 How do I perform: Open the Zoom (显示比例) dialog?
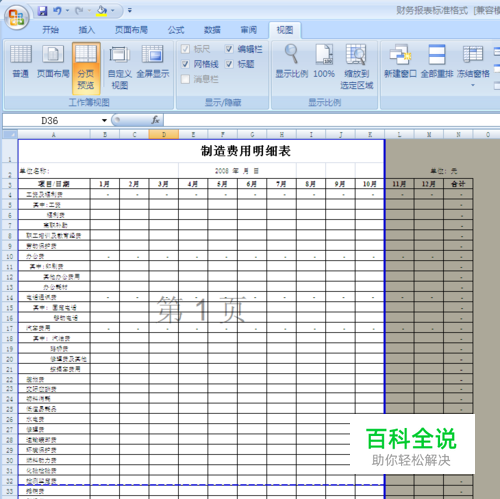[x=291, y=61]
